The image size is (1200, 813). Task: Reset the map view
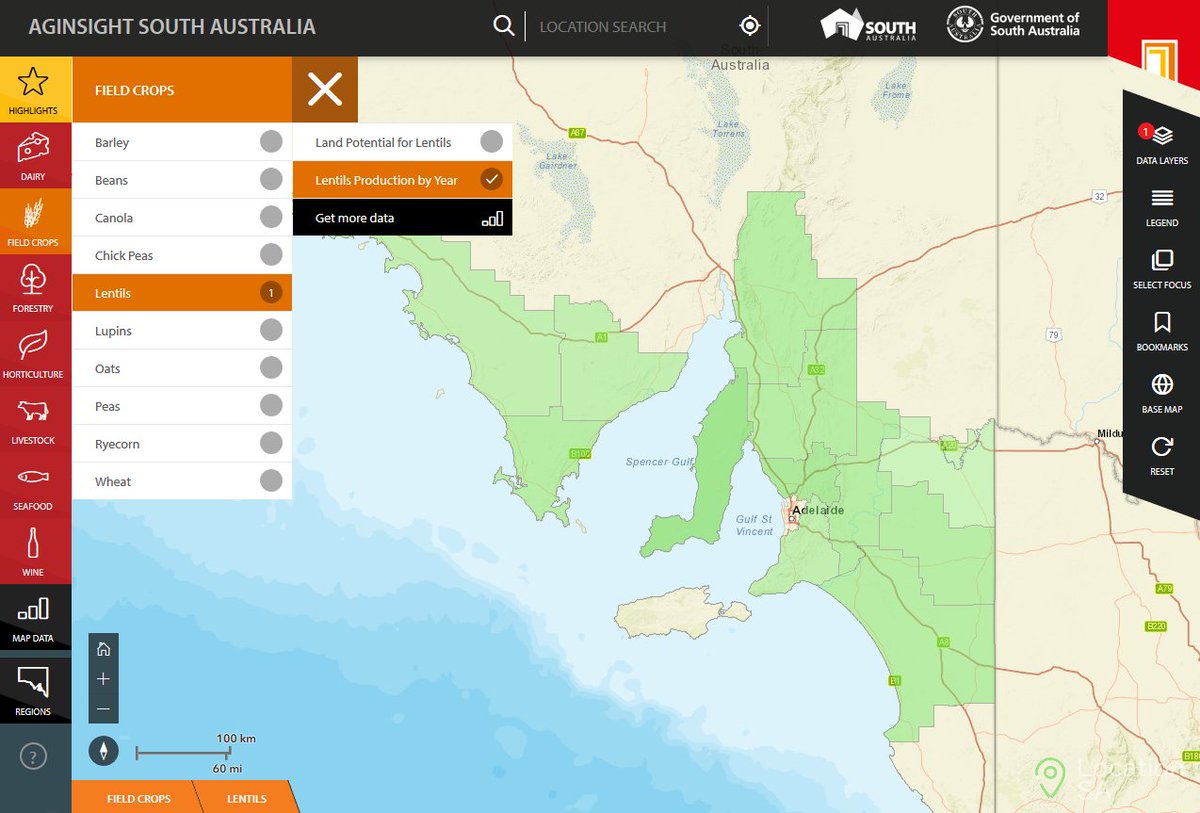point(1162,456)
